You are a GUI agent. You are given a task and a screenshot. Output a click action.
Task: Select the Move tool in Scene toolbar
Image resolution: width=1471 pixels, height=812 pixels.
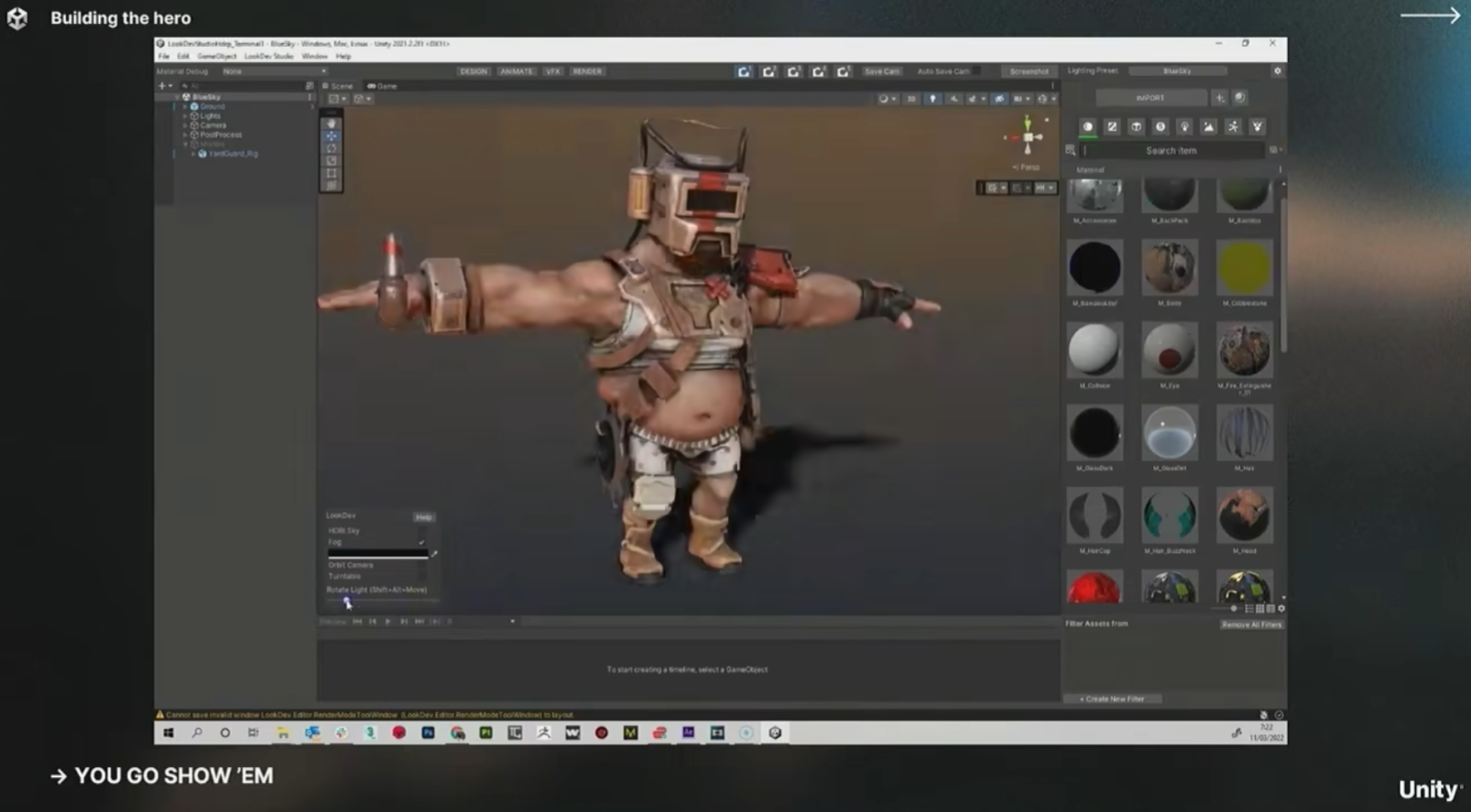pyautogui.click(x=332, y=135)
